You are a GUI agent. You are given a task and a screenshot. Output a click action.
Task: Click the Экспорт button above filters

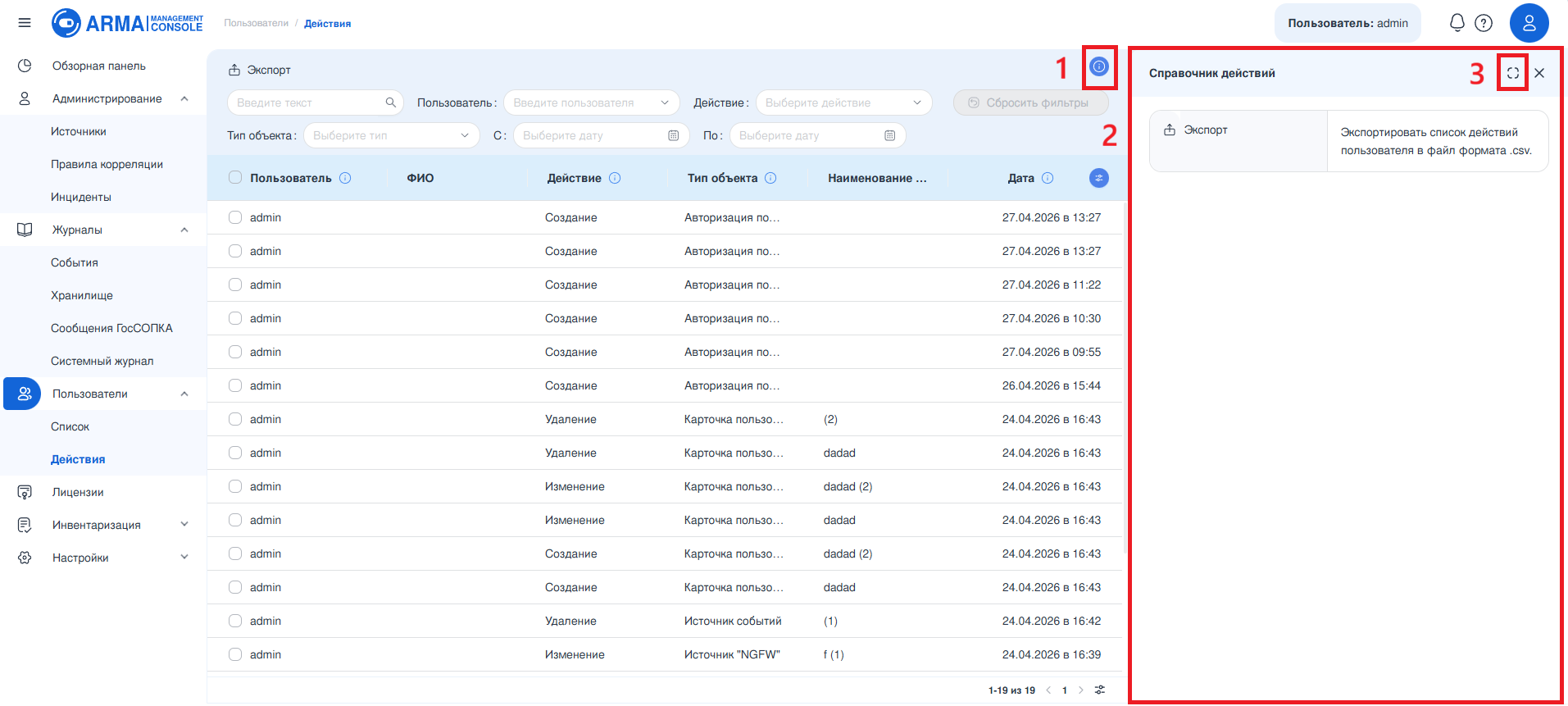coord(260,70)
